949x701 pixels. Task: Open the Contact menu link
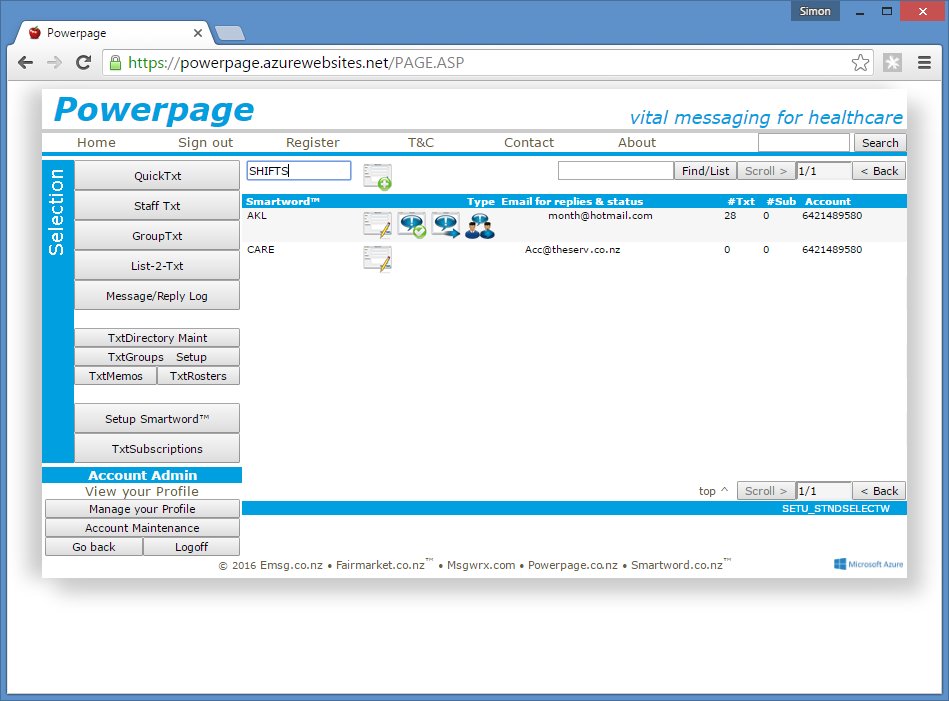click(528, 143)
